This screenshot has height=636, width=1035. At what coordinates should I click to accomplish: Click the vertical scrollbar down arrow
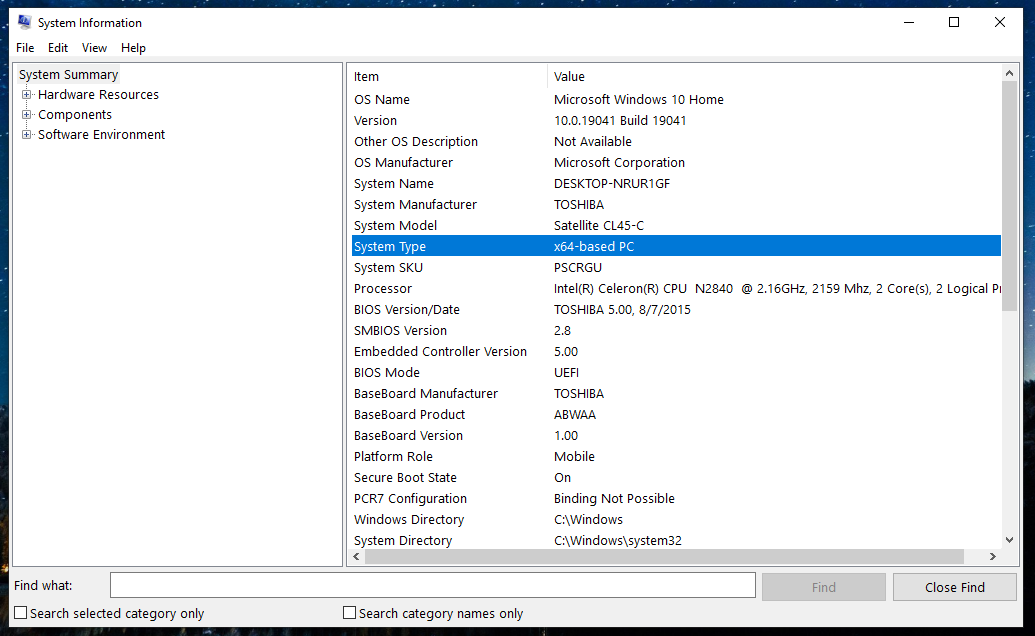1009,540
